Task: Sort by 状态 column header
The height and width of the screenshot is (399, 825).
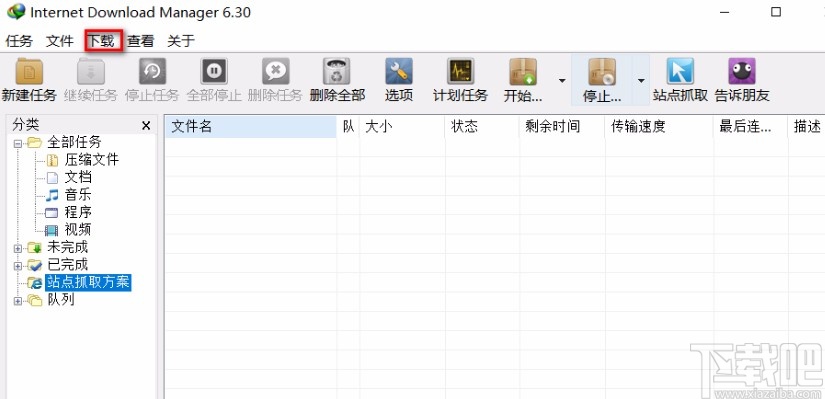Action: pos(482,126)
